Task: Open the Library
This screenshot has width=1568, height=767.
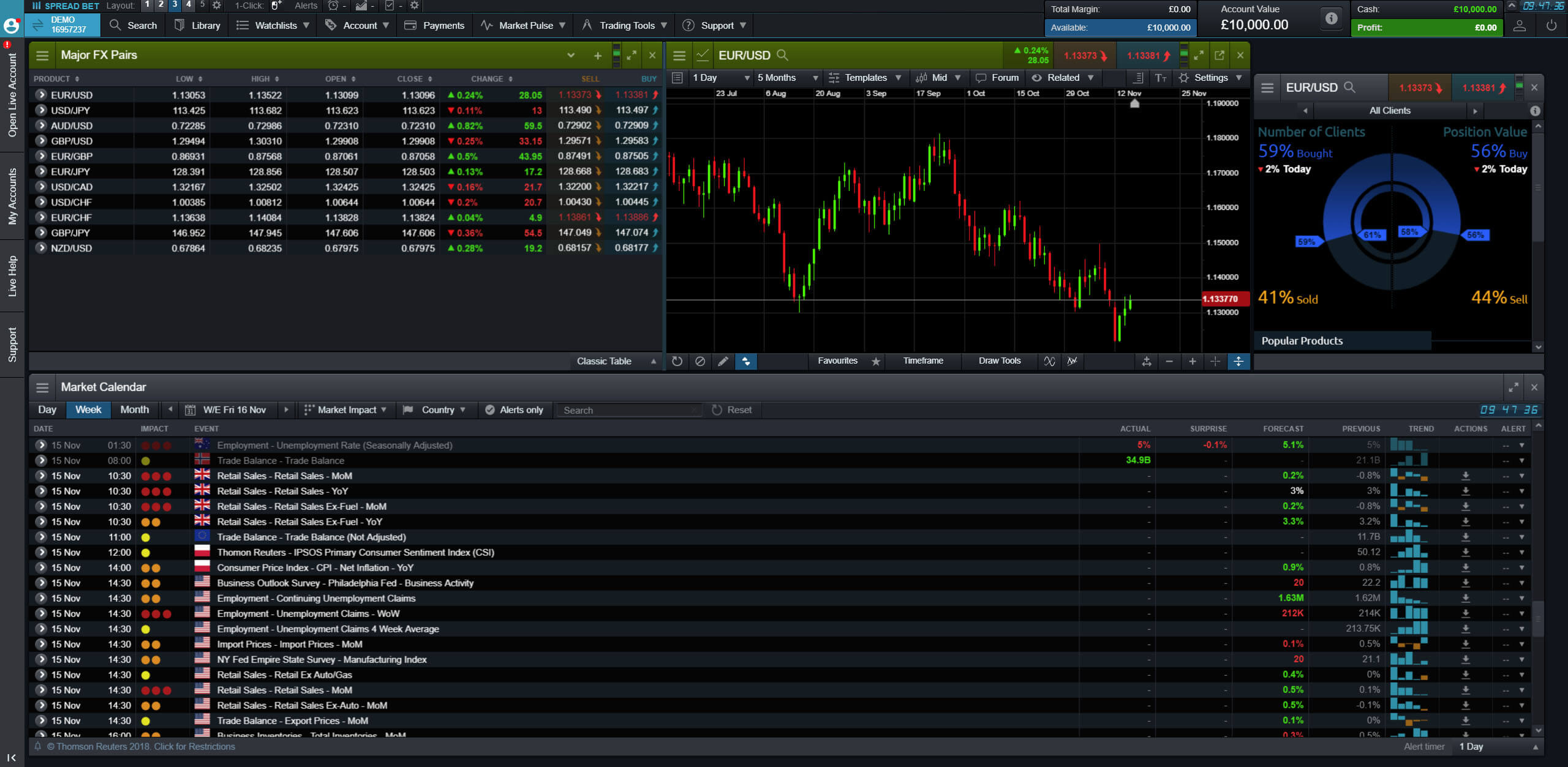Action: [x=197, y=26]
